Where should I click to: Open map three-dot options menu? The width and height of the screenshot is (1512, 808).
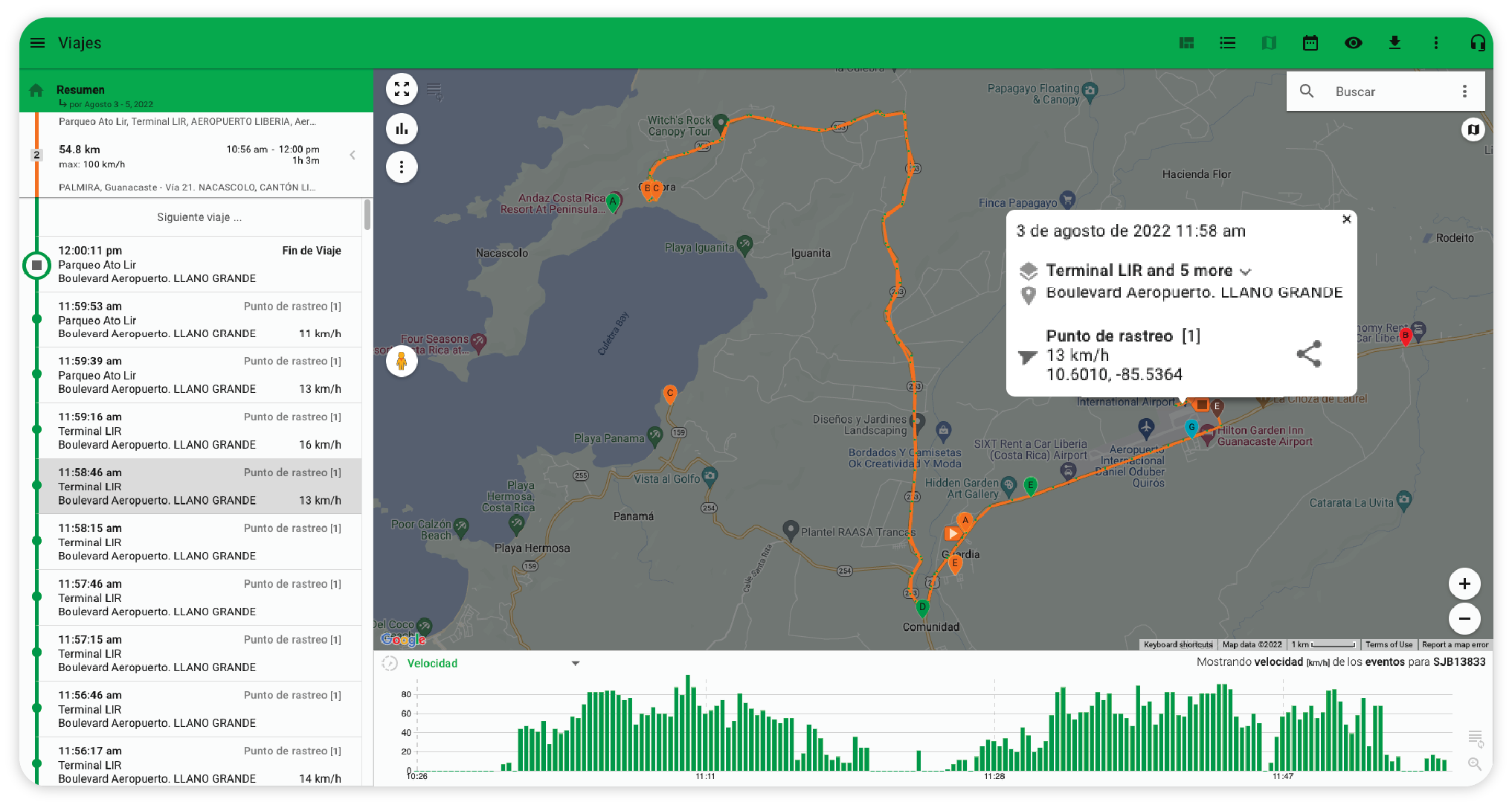coord(402,167)
